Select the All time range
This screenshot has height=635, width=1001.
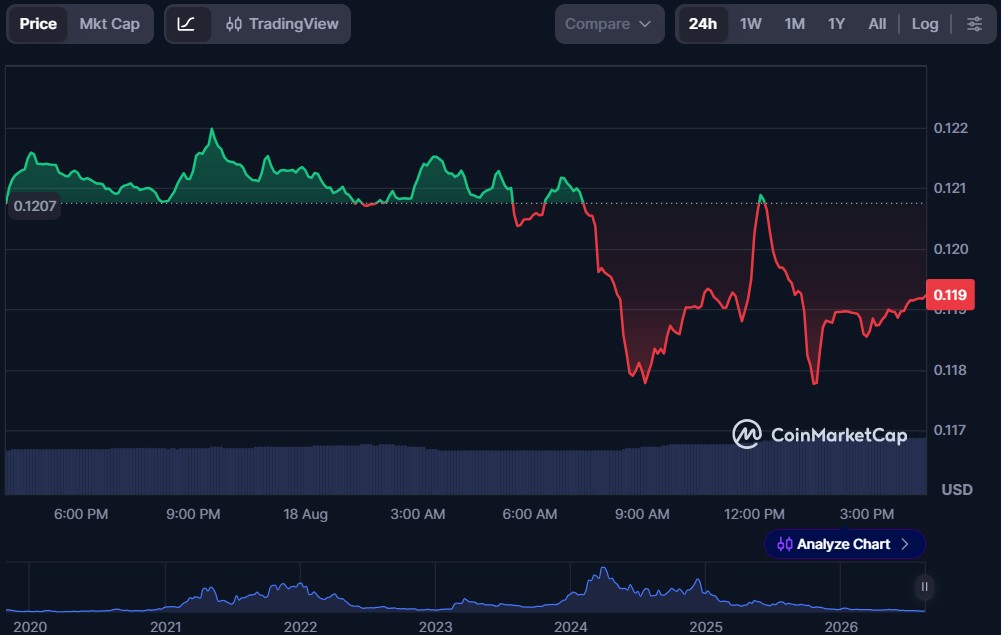point(877,24)
